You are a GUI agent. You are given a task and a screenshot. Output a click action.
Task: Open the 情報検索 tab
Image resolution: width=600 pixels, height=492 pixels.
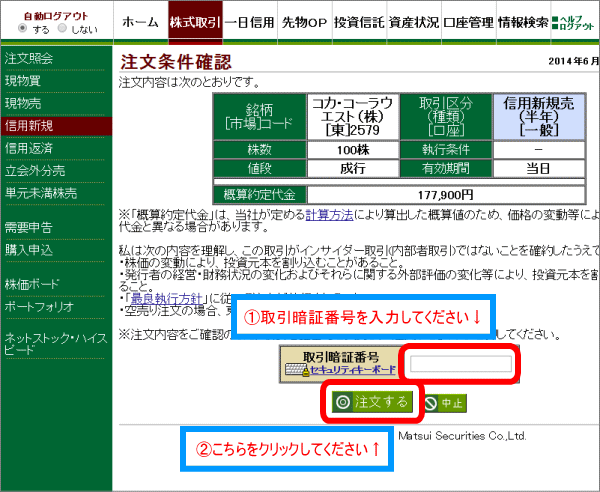coord(523,23)
